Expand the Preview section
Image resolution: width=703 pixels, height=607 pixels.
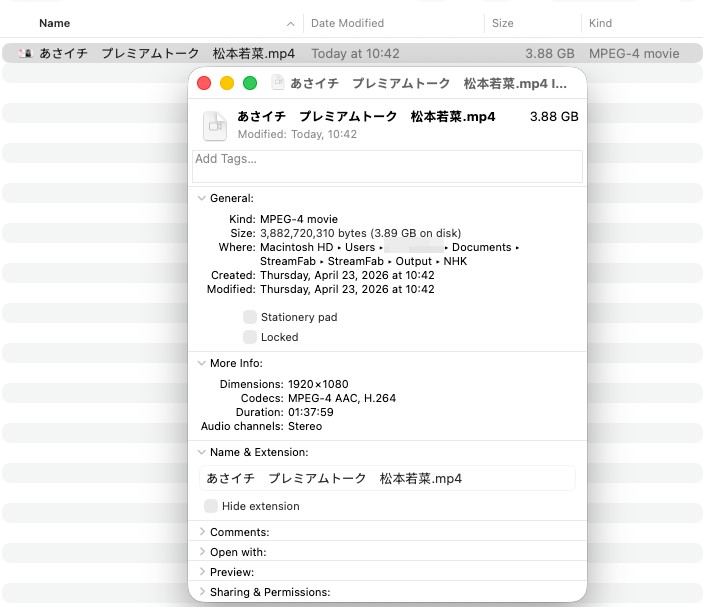click(202, 572)
